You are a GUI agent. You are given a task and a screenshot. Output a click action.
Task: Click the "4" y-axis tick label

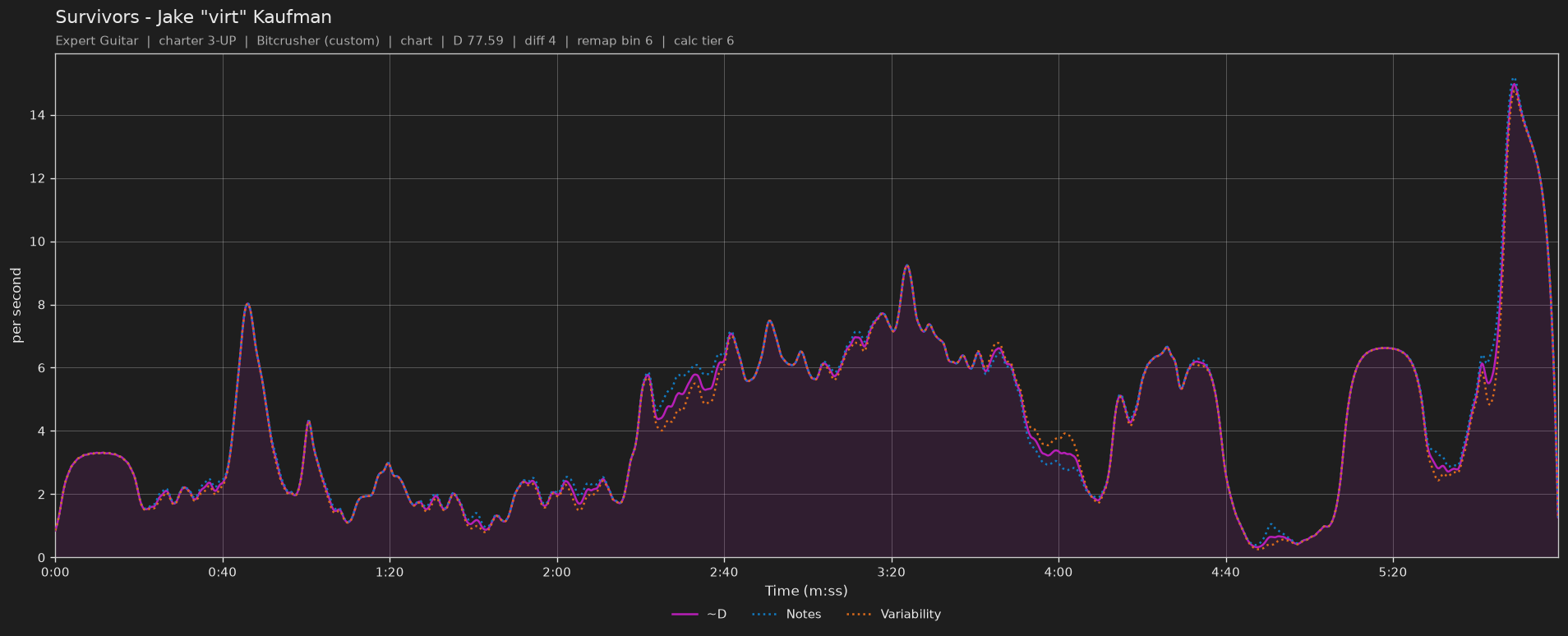tap(44, 431)
